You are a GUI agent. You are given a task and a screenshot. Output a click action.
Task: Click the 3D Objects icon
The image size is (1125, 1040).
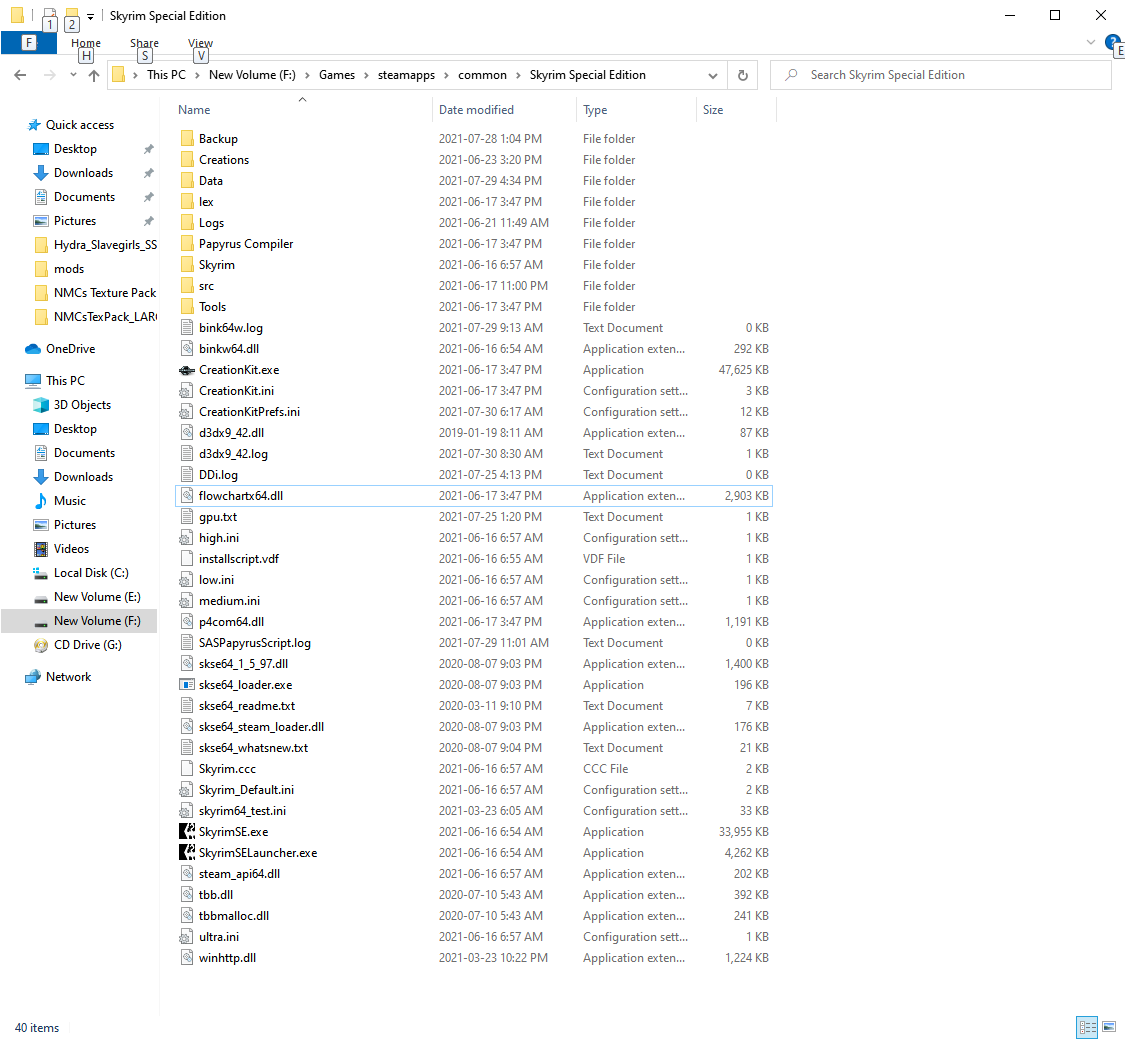pos(41,405)
